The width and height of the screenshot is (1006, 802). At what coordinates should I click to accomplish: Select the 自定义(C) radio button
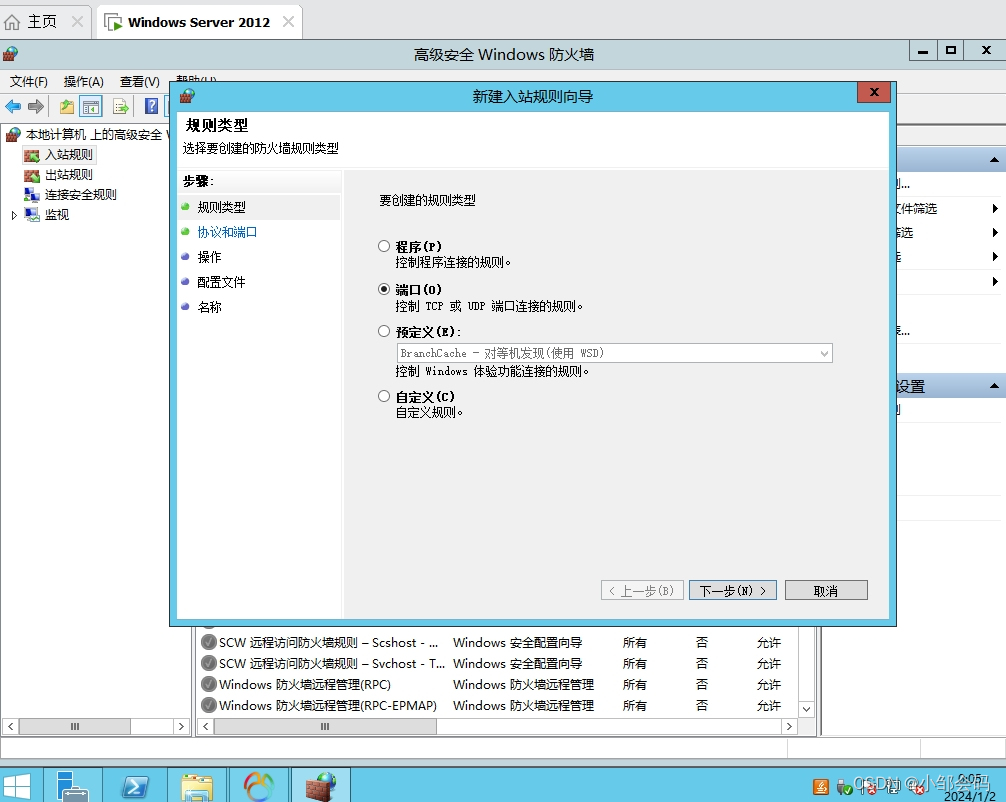click(384, 396)
